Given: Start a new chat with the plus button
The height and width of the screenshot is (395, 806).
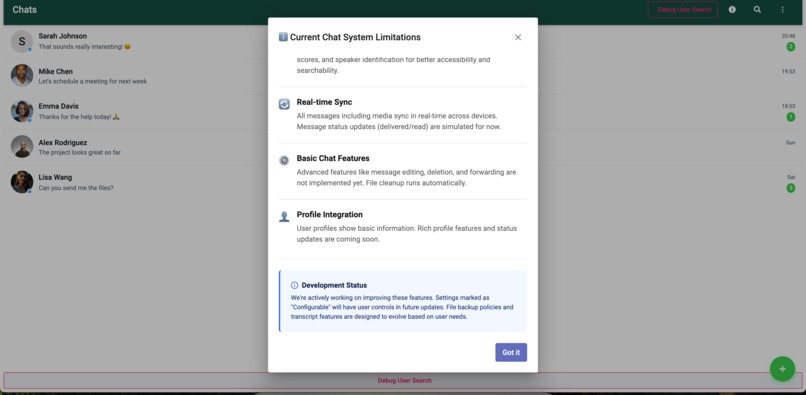Looking at the screenshot, I should click(782, 369).
